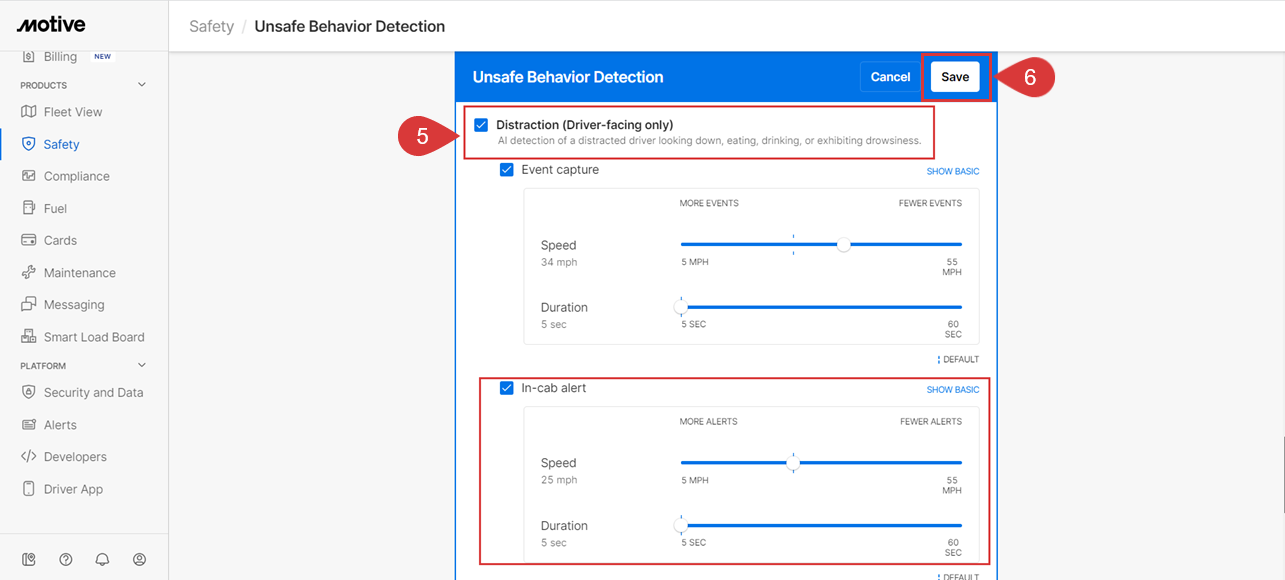The height and width of the screenshot is (580, 1285).
Task: Click the Maintenance wrench icon
Action: point(28,273)
